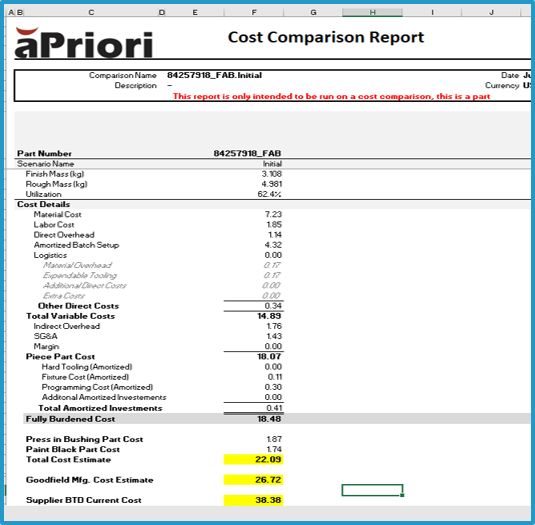
Task: Click the aPriori logo image
Action: (x=84, y=43)
